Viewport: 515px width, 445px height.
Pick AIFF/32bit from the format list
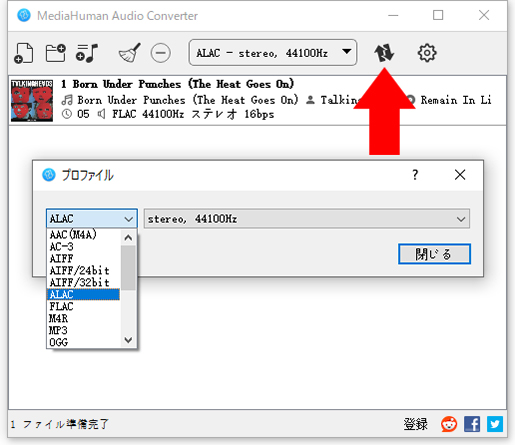83,283
